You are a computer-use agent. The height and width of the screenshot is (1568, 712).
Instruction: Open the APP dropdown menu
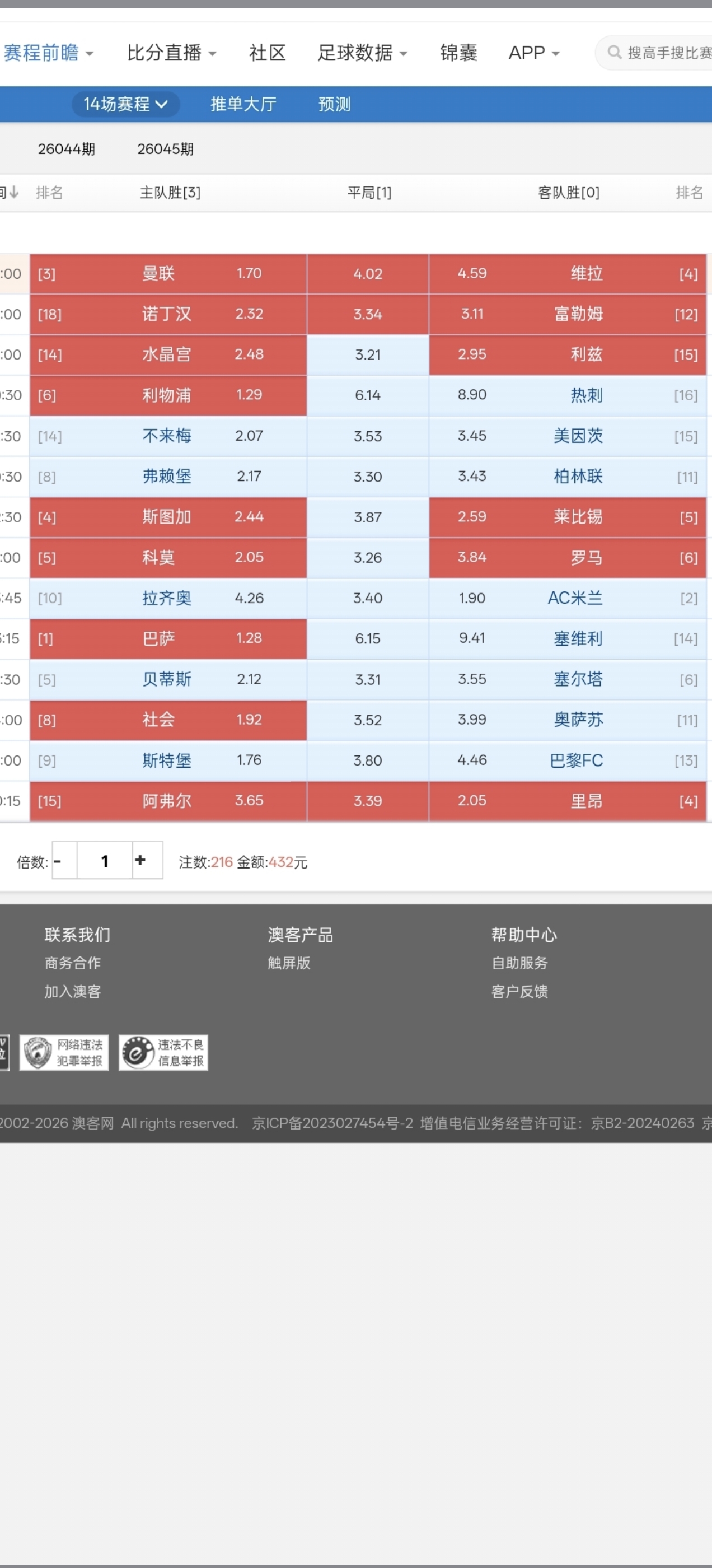pos(533,53)
